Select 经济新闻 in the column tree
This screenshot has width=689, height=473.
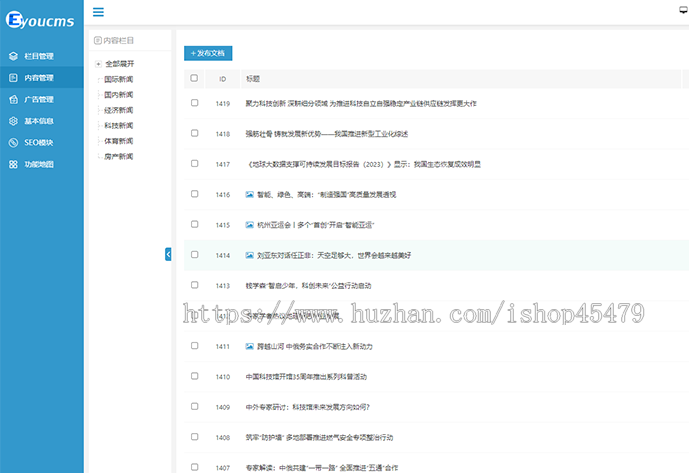pyautogui.click(x=119, y=110)
